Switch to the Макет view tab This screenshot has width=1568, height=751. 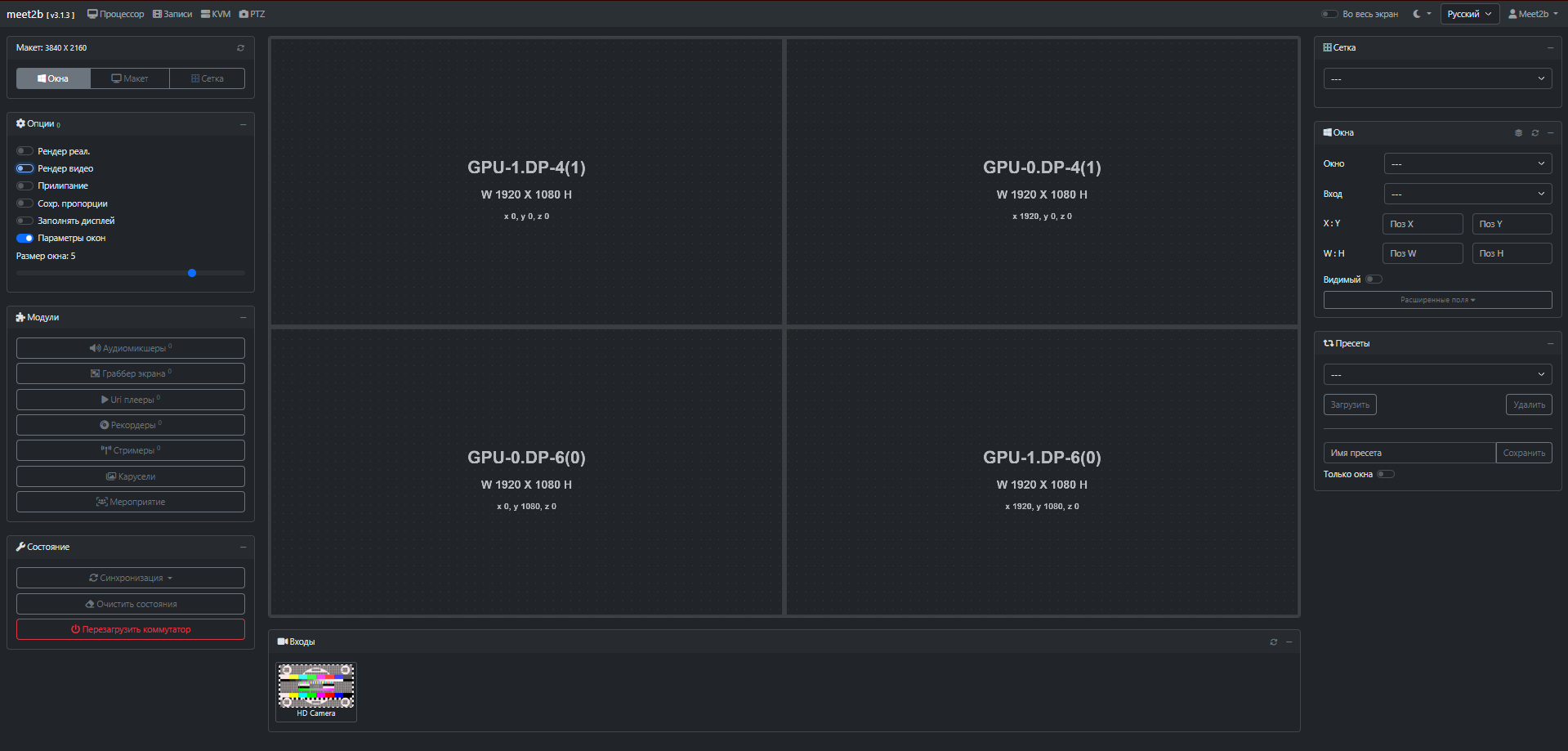(130, 78)
